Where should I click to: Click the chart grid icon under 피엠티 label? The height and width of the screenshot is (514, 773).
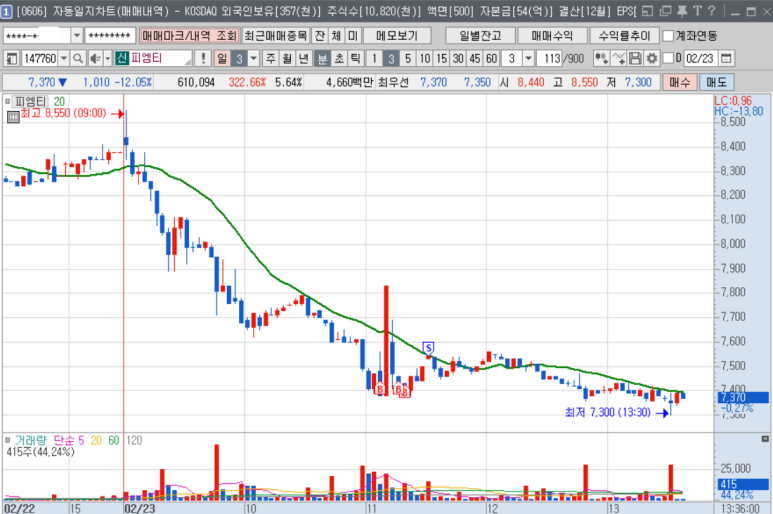12,116
